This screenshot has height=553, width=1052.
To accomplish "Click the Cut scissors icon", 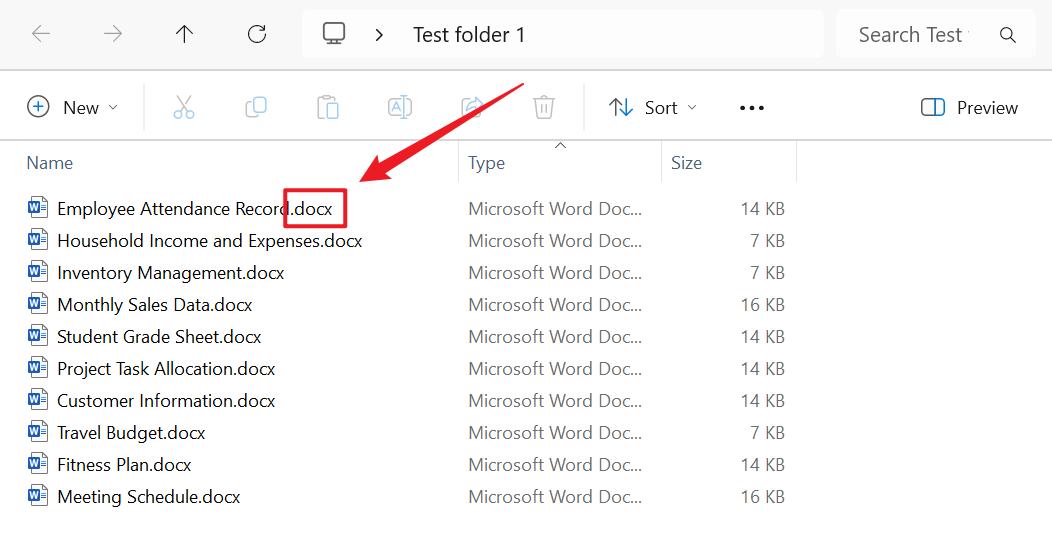I will click(x=184, y=108).
